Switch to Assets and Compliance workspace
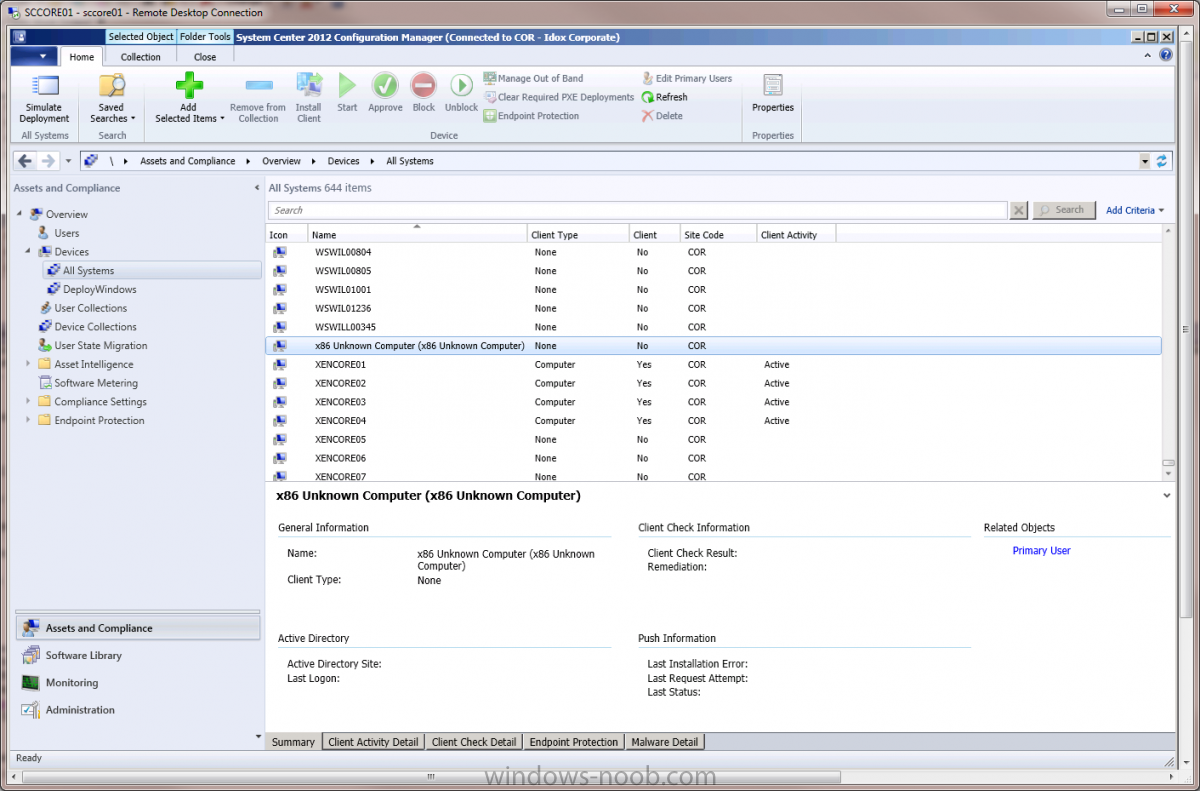This screenshot has width=1200, height=791. point(138,628)
